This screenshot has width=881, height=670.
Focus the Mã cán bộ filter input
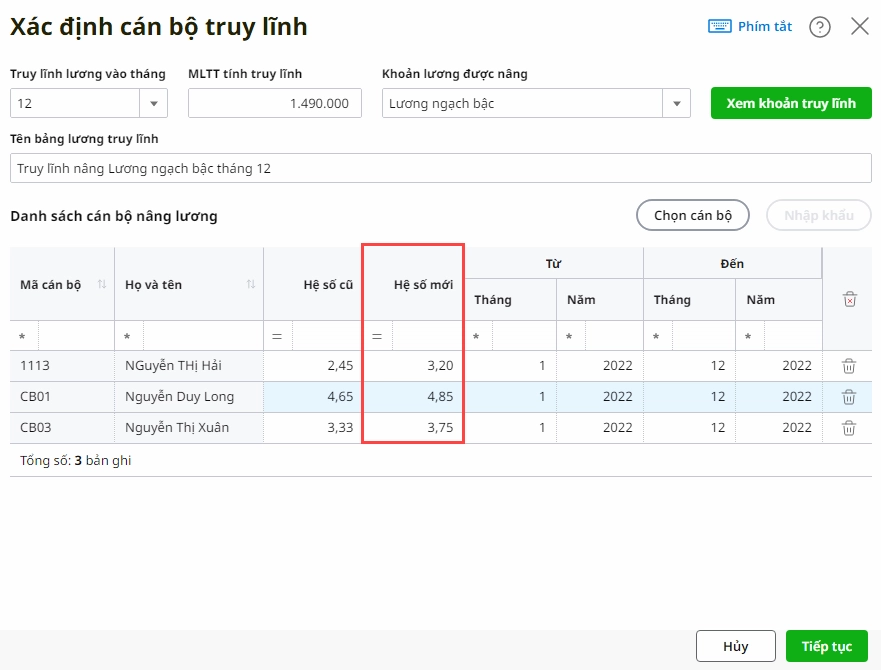[76, 336]
